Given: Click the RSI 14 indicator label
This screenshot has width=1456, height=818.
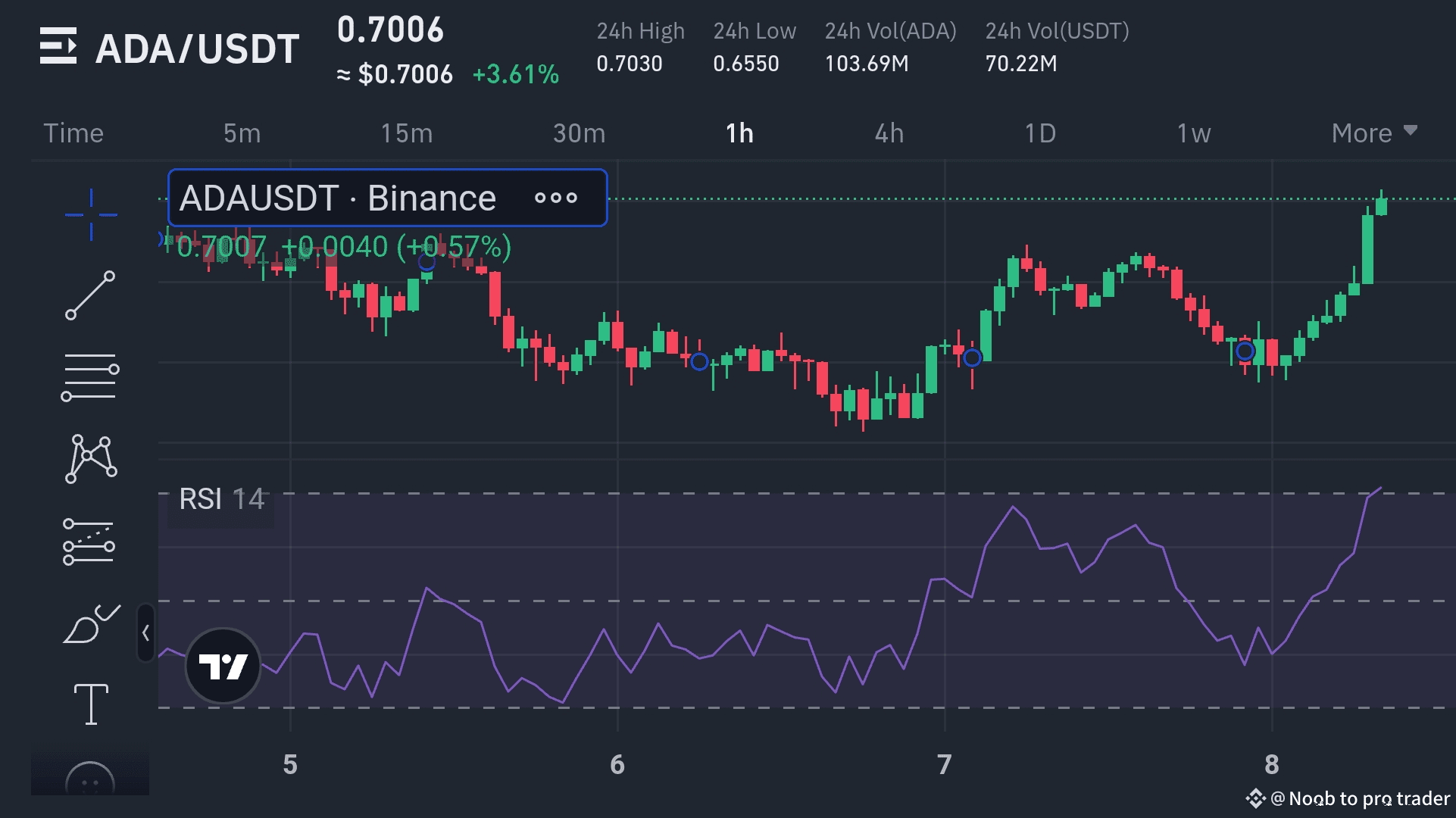Looking at the screenshot, I should click(x=221, y=499).
